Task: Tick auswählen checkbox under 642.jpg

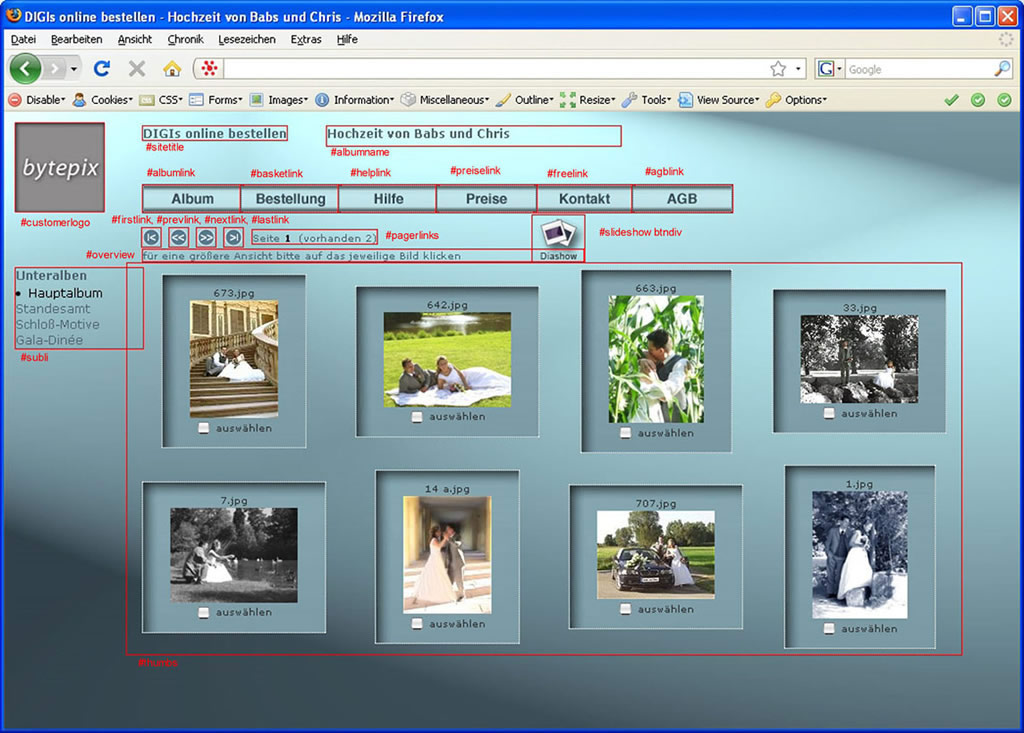Action: tap(417, 417)
